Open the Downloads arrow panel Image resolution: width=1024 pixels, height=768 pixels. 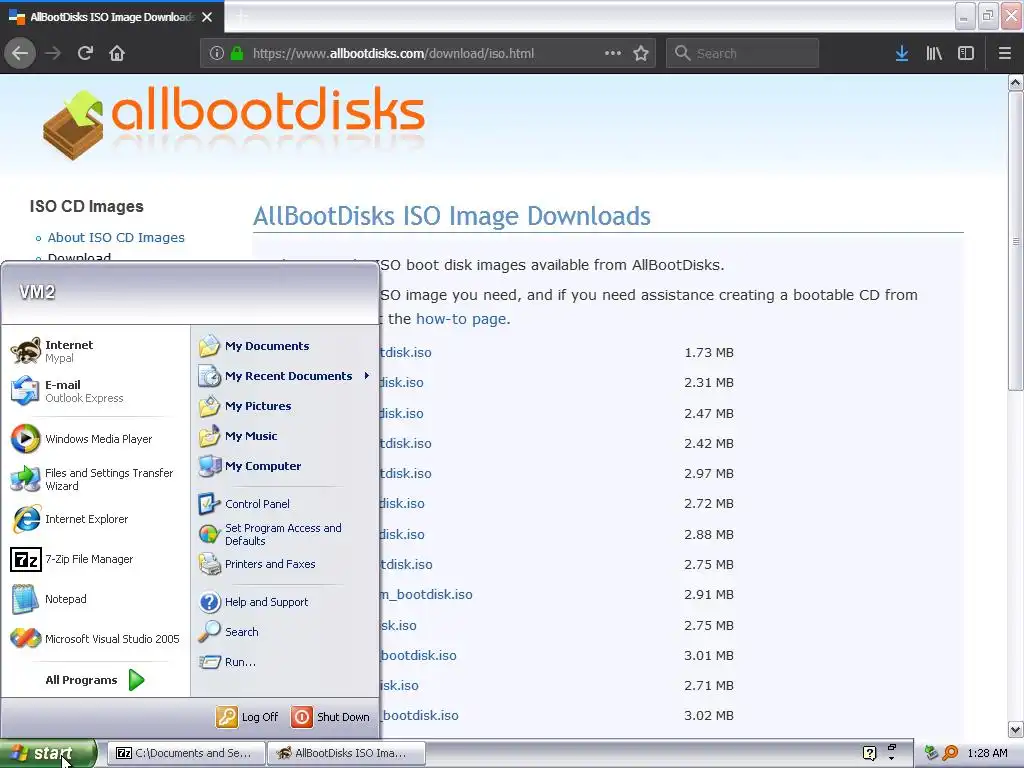click(x=902, y=54)
